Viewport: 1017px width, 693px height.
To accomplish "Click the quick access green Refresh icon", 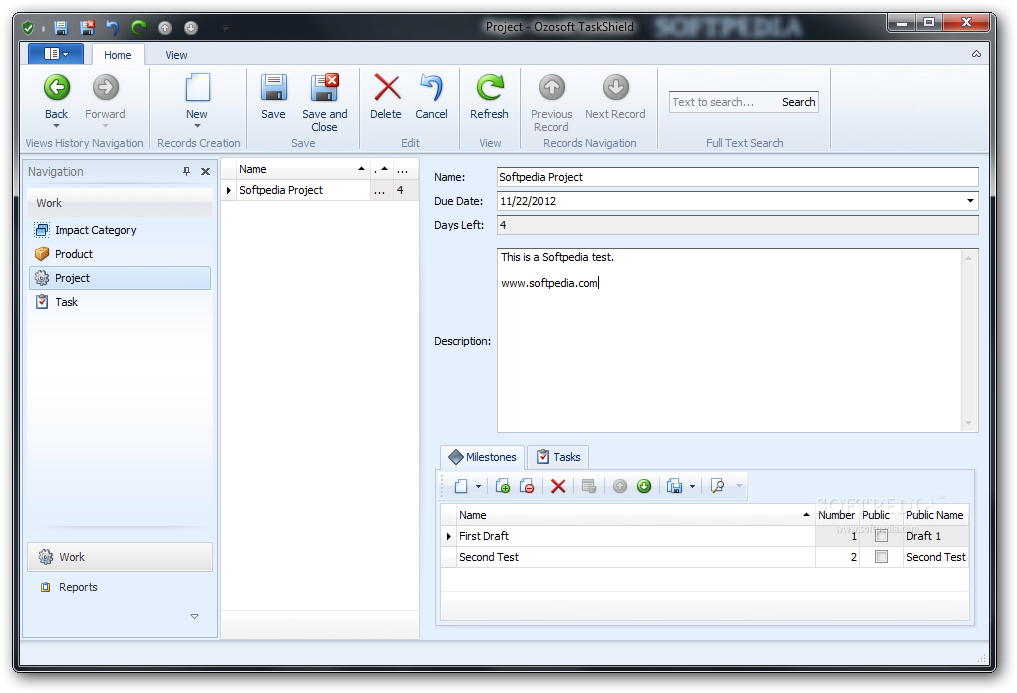I will 139,28.
